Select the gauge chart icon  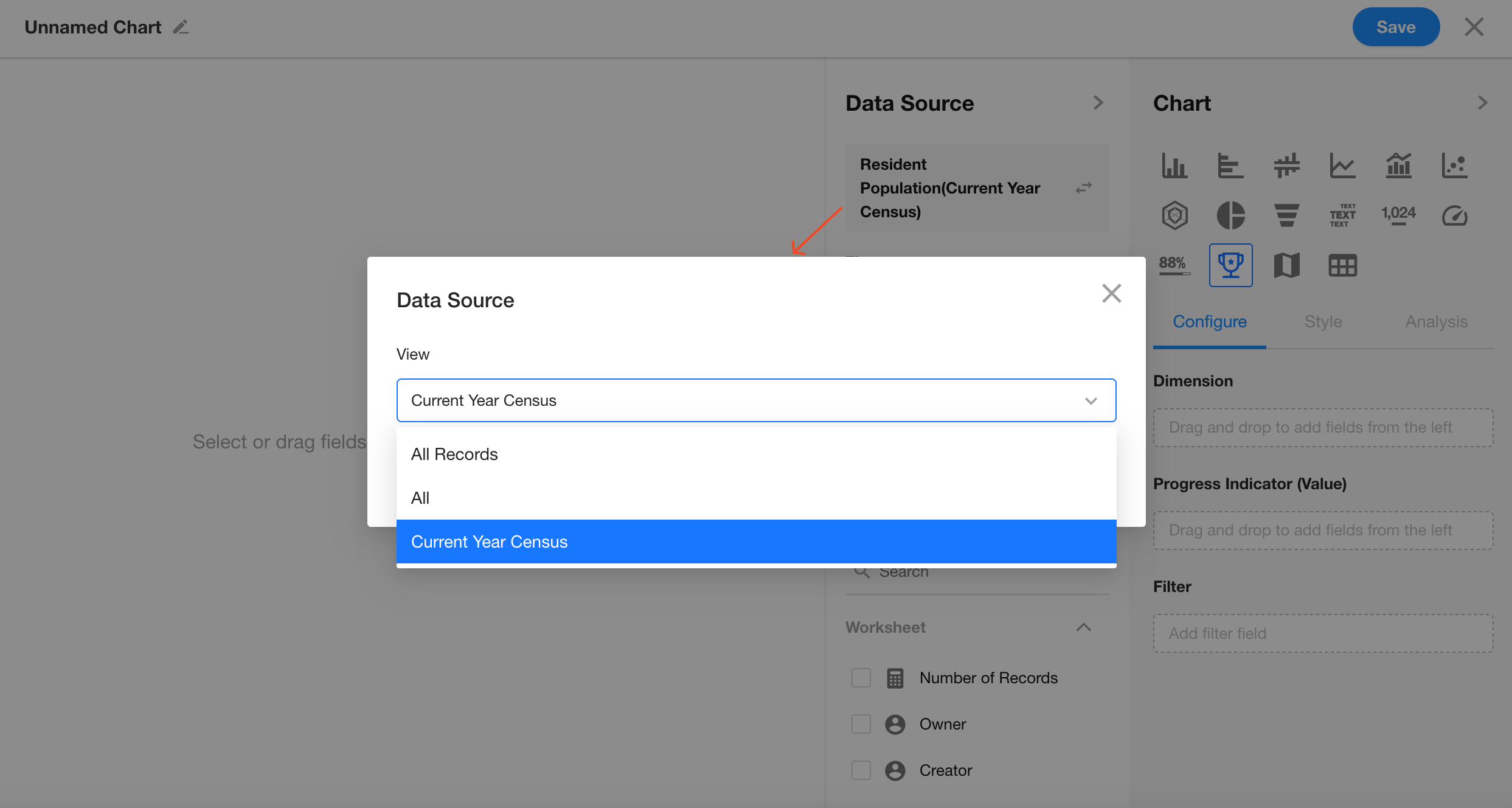(1454, 215)
